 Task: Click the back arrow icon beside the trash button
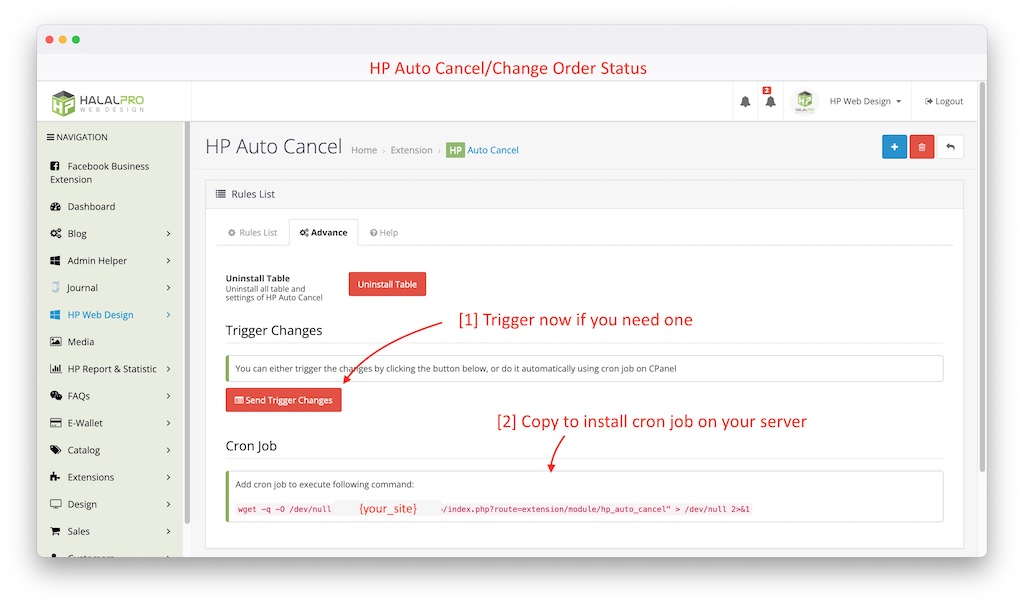[x=950, y=146]
